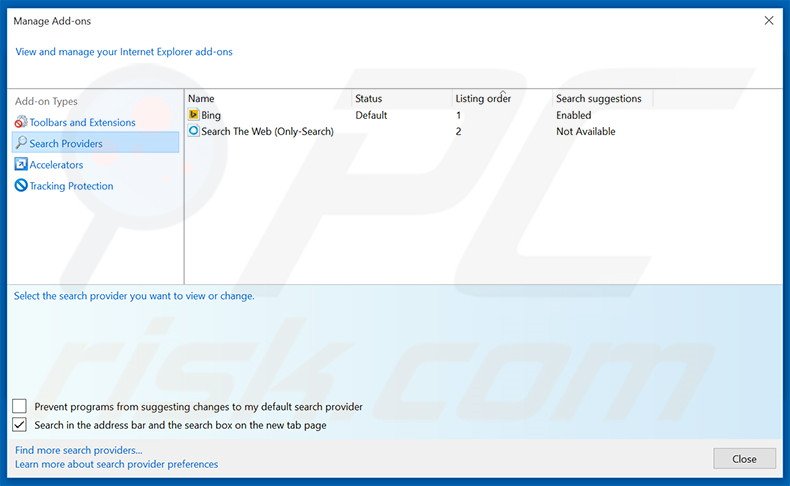Image resolution: width=790 pixels, height=486 pixels.
Task: Click the Search Providers magnifier icon
Action: pyautogui.click(x=21, y=144)
